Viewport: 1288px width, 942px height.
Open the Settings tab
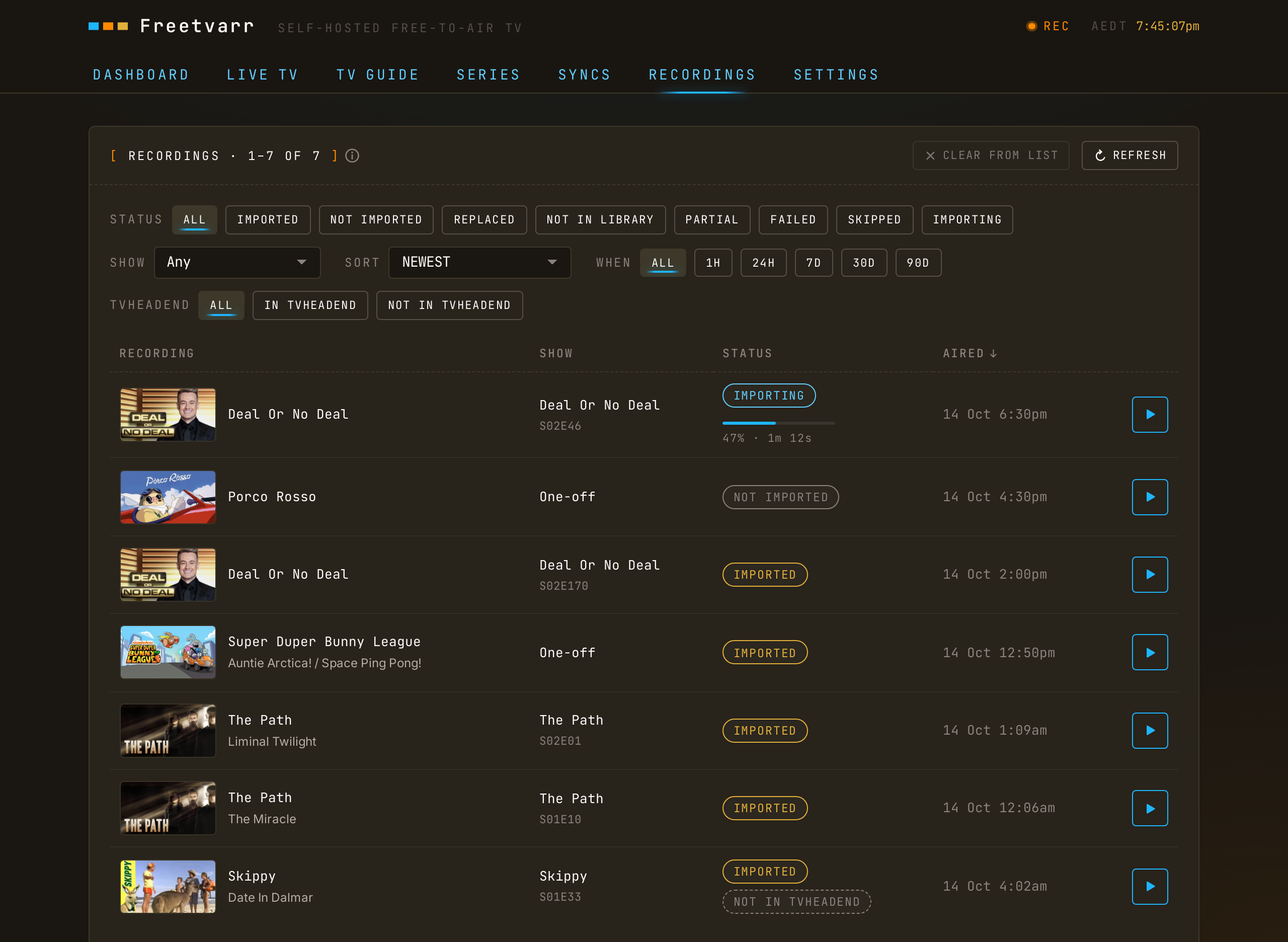pyautogui.click(x=836, y=74)
